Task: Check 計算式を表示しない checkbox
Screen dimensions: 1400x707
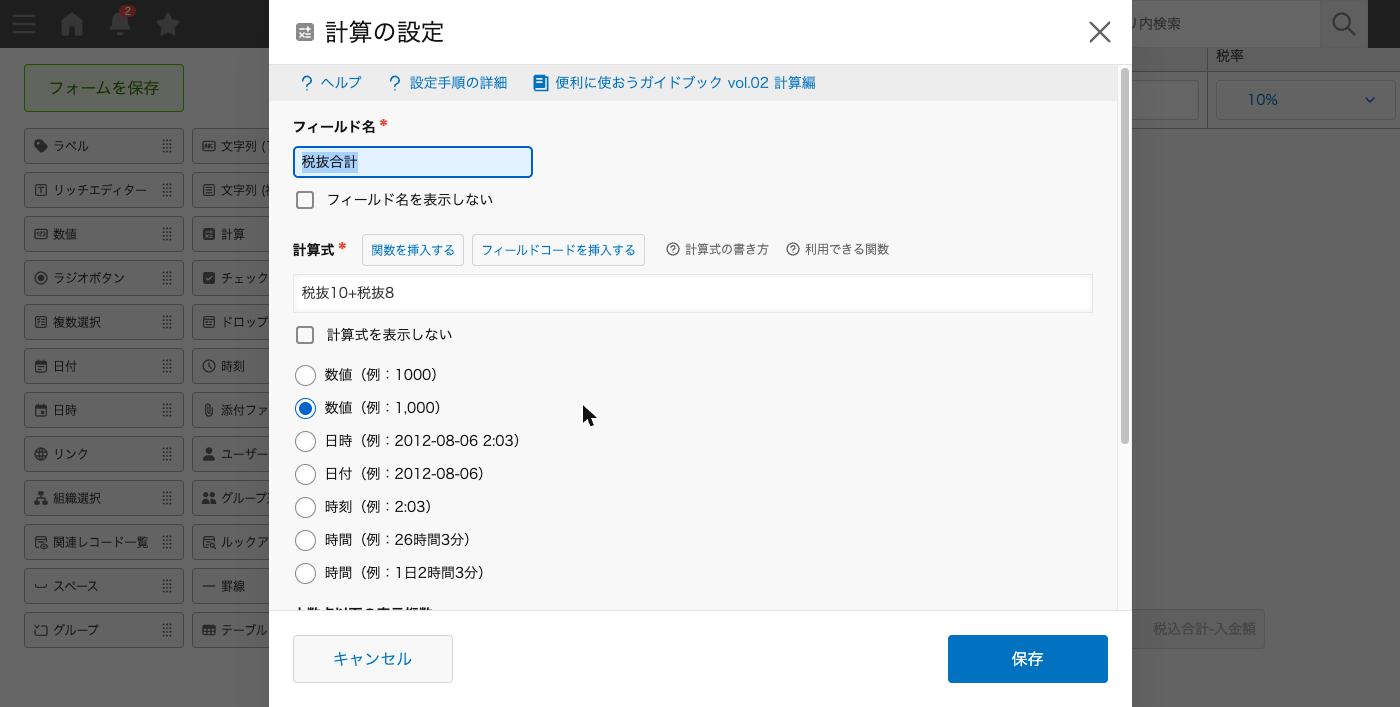Action: [x=305, y=335]
